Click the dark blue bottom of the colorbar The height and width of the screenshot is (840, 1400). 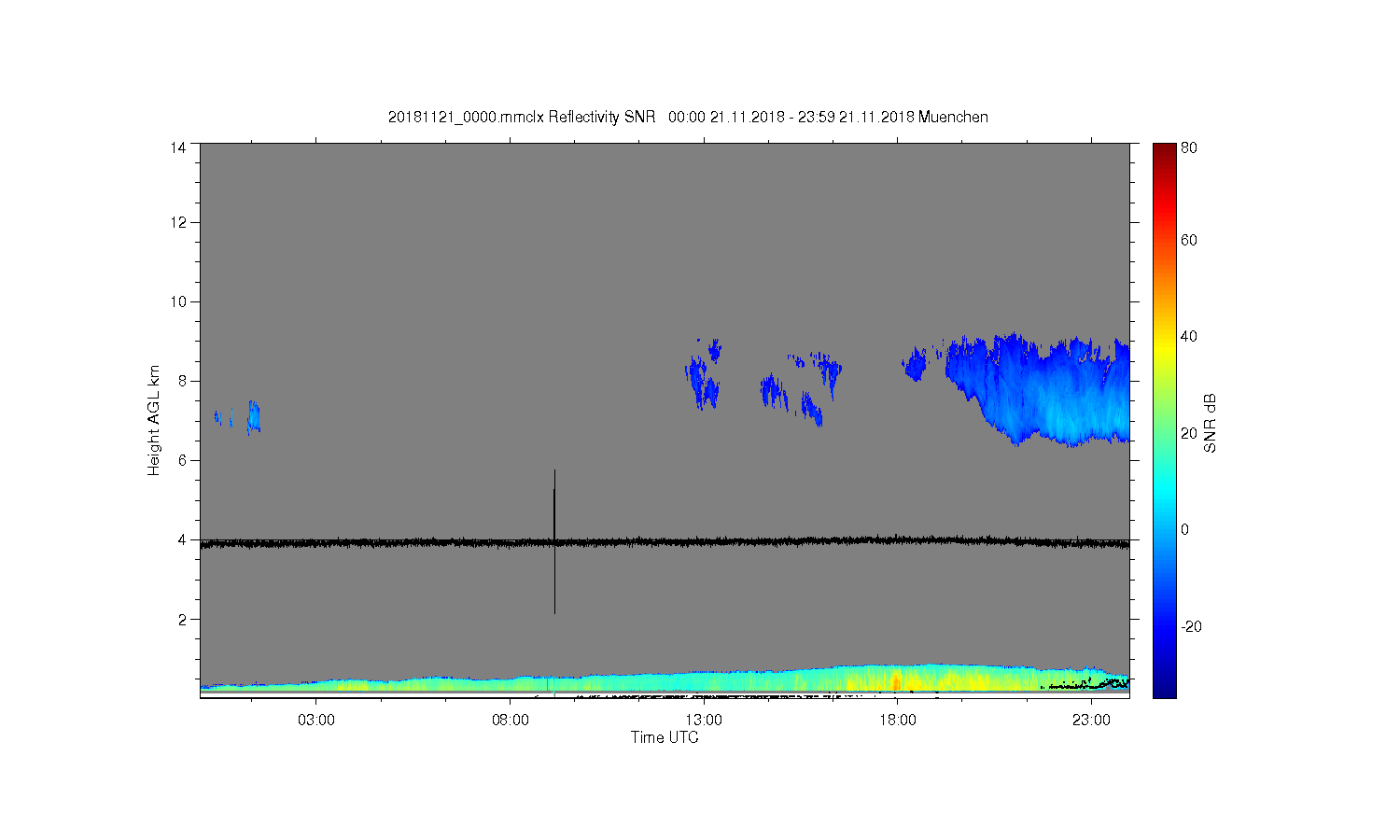pyautogui.click(x=1164, y=686)
